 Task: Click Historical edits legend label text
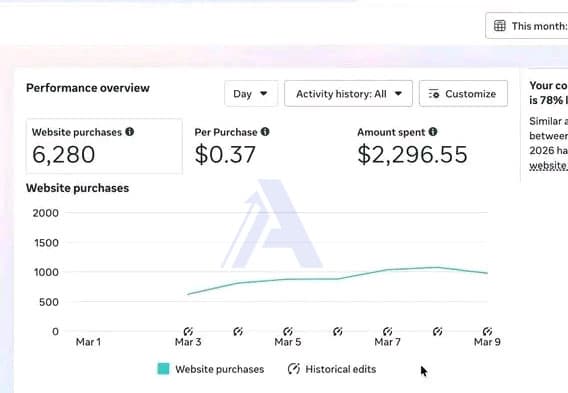pos(341,369)
